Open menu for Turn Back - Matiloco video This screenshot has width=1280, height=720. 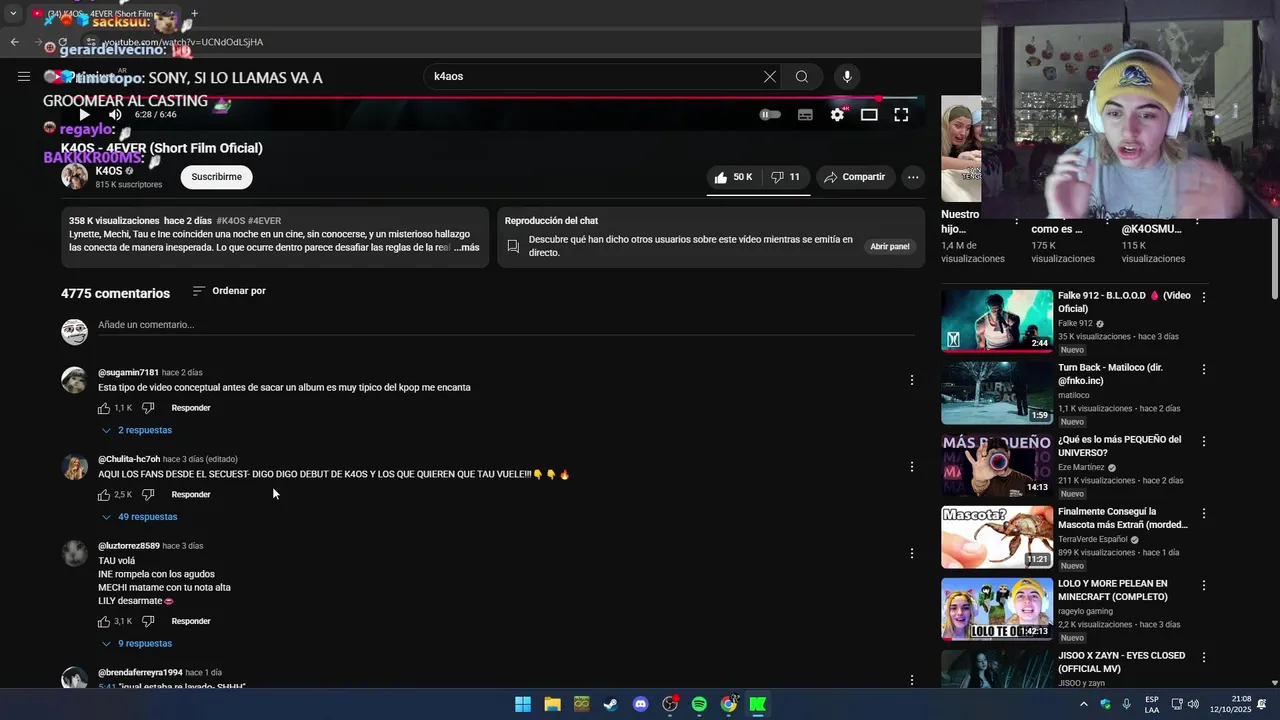(x=1204, y=369)
